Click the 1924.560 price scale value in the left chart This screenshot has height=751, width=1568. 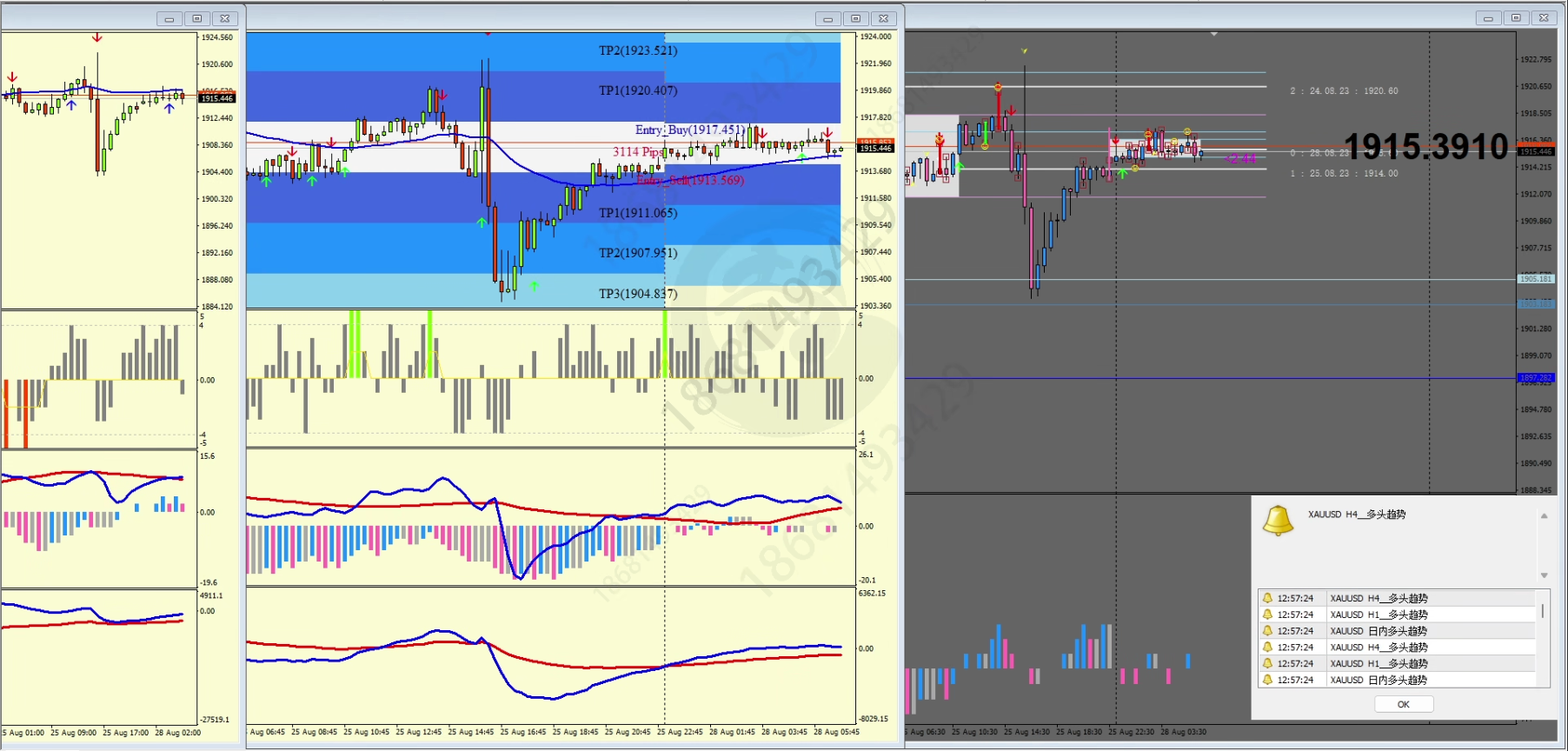pos(217,37)
